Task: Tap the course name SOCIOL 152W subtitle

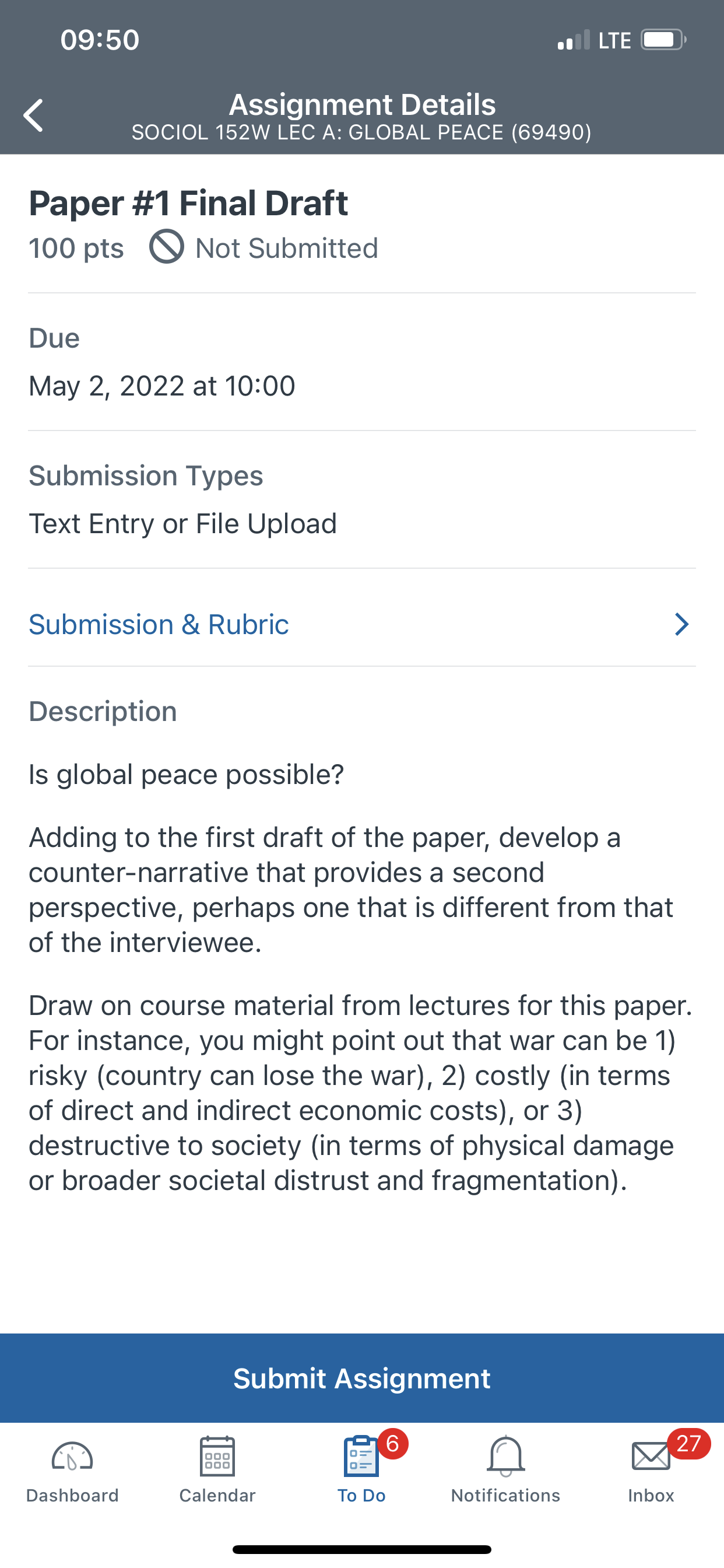Action: point(361,132)
